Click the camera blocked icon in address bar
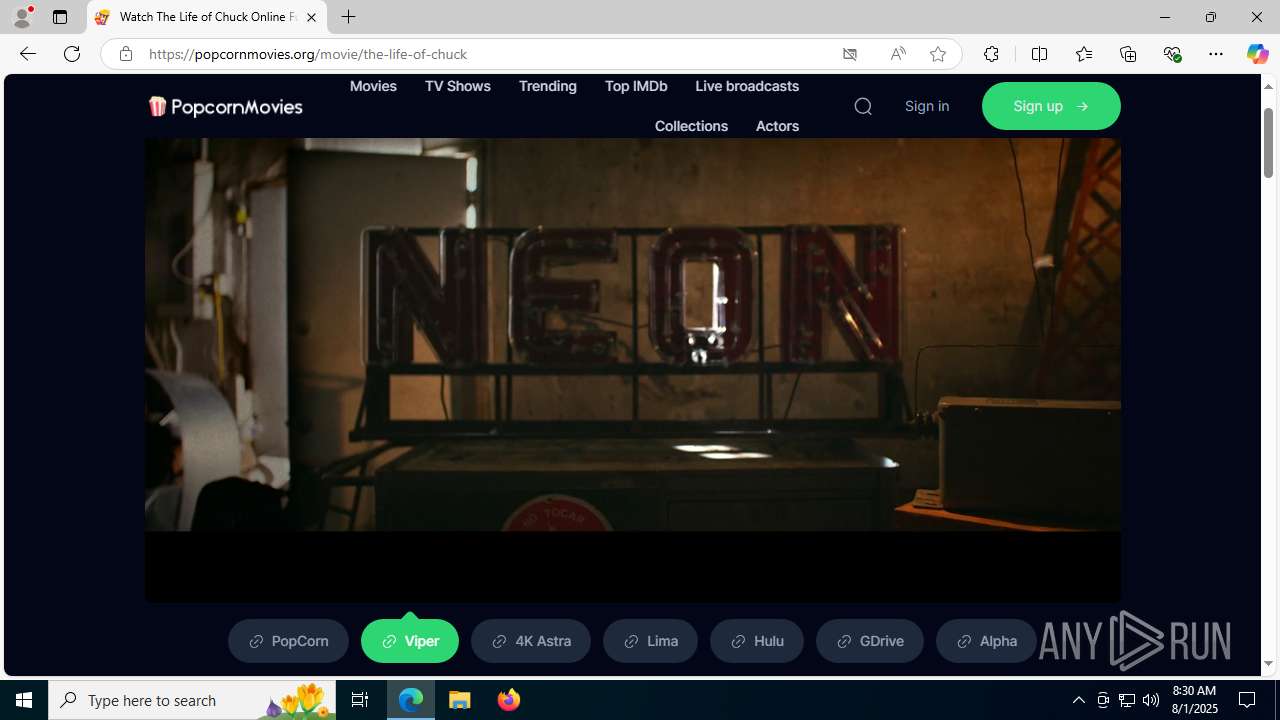Image resolution: width=1280 pixels, height=720 pixels. [850, 54]
